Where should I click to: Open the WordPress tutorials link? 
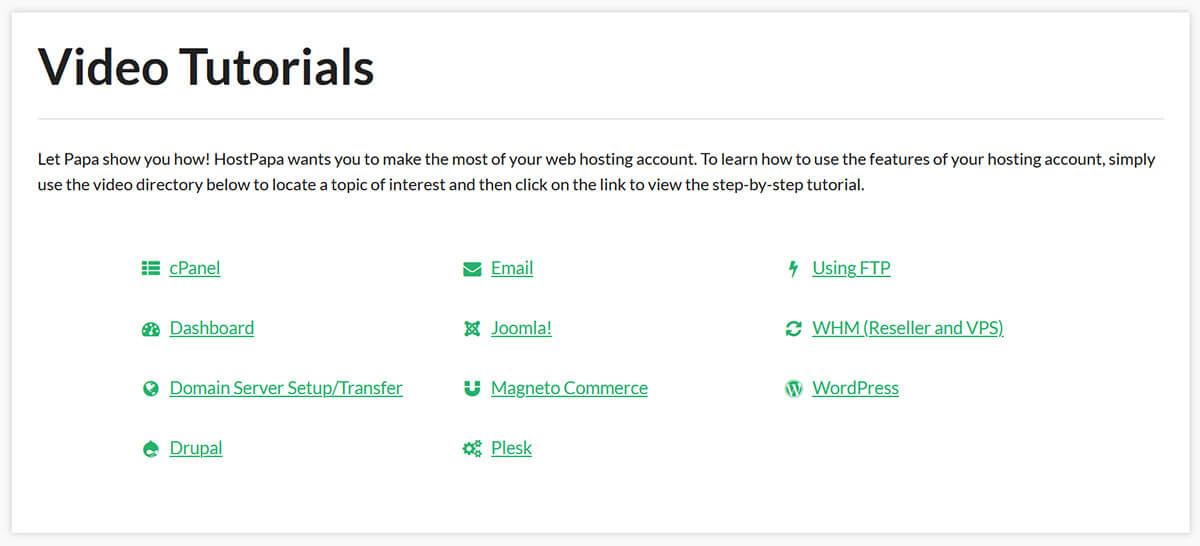pos(855,388)
